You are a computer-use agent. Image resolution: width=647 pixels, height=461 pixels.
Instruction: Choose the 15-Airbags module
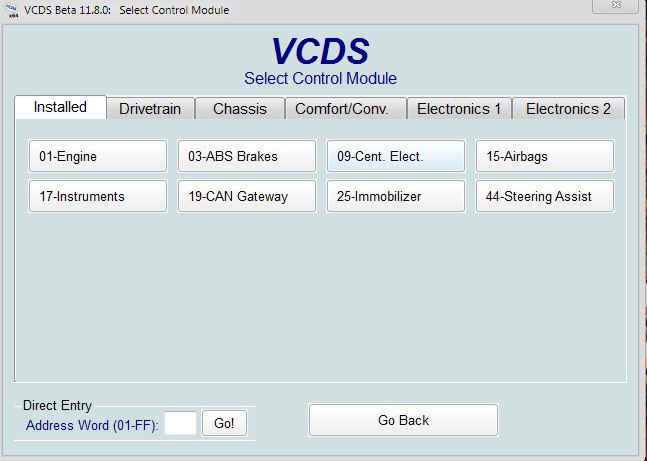click(x=544, y=156)
